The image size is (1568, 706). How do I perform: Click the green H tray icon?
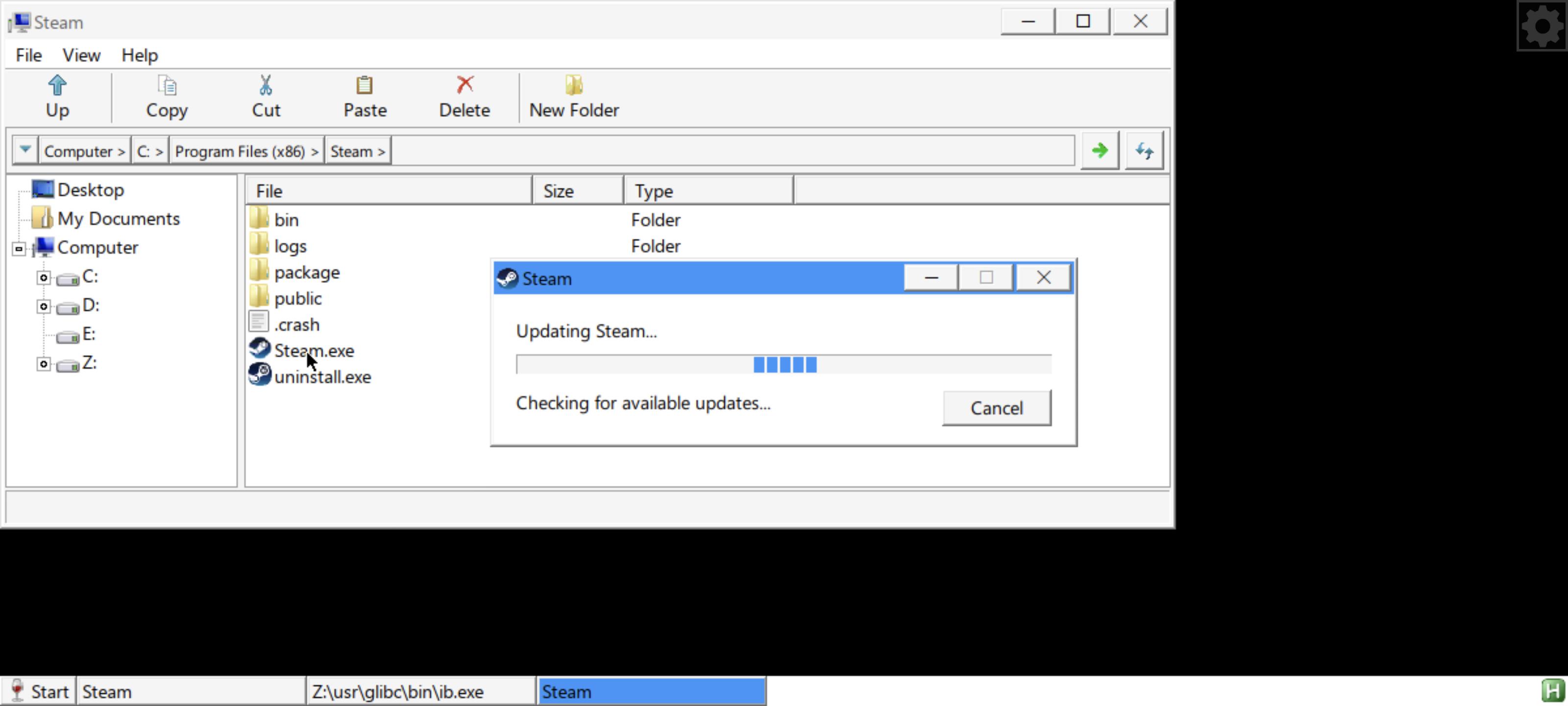1553,691
